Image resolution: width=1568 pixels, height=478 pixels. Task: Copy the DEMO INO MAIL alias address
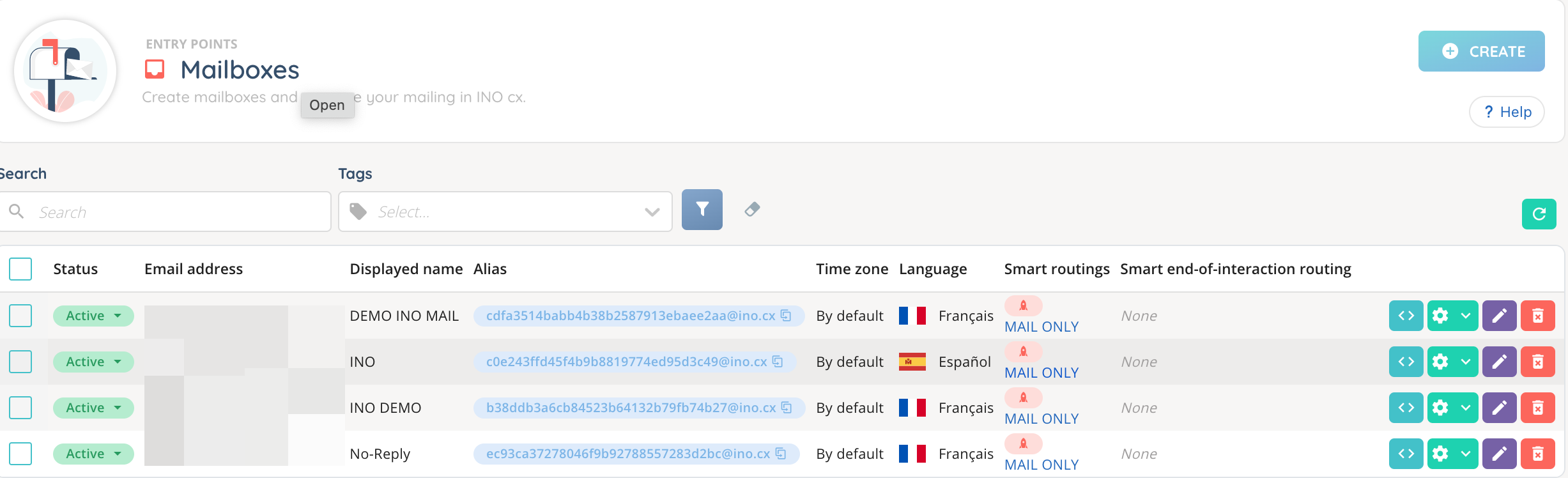[x=786, y=316]
